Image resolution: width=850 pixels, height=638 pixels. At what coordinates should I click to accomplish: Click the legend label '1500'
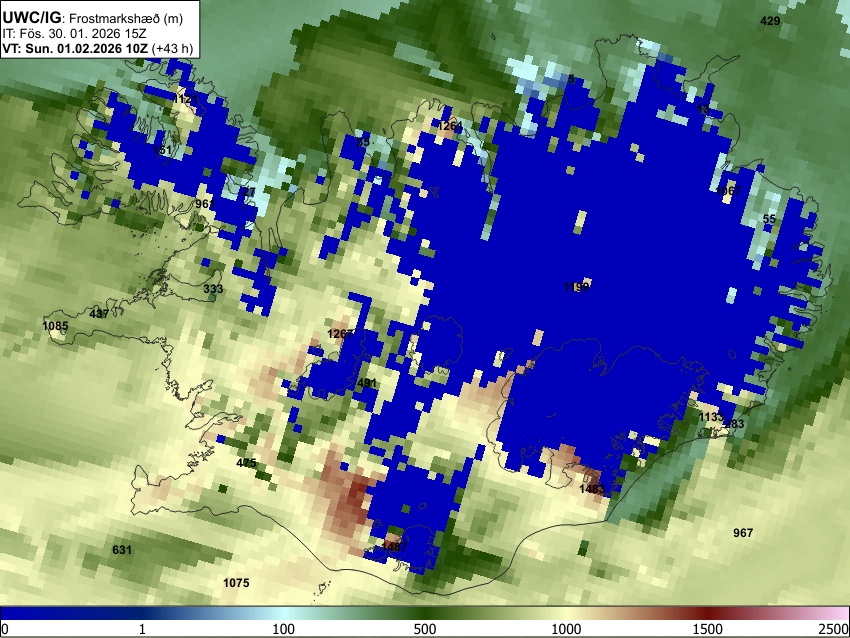pyautogui.click(x=708, y=629)
